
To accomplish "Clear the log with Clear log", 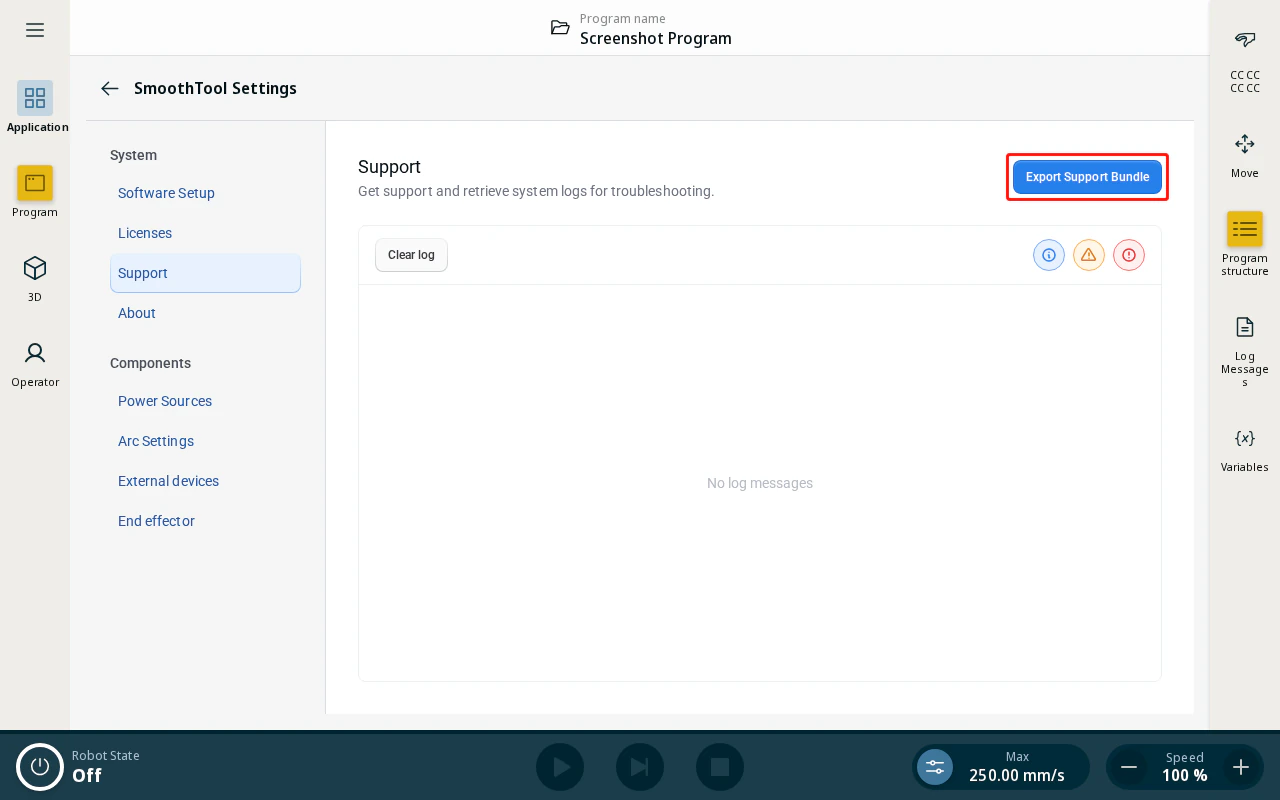I will coord(411,255).
